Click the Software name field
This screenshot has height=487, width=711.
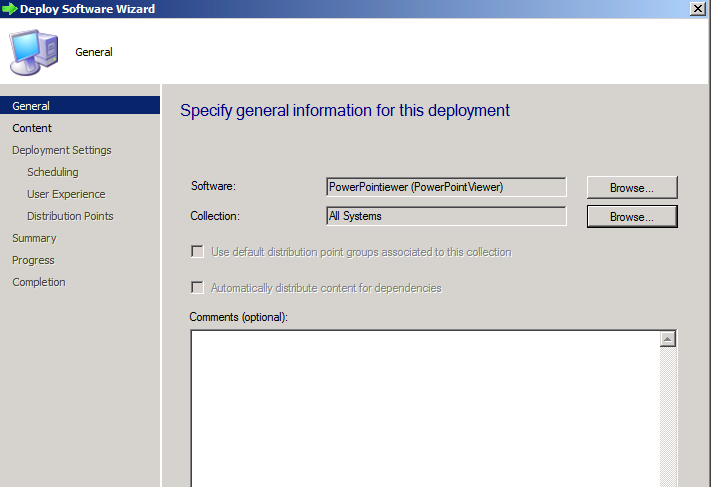coord(446,187)
